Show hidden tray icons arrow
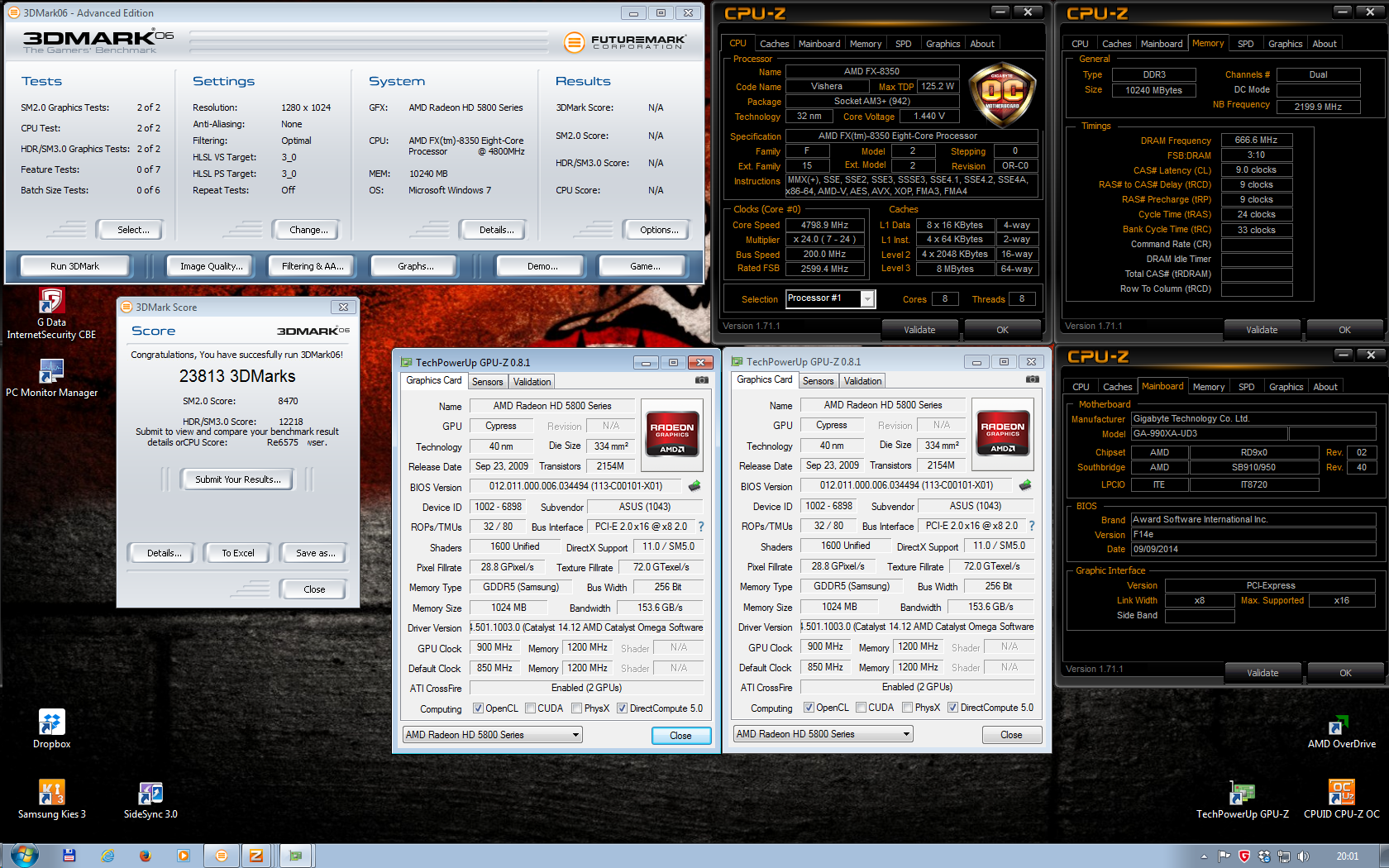 (x=1204, y=856)
